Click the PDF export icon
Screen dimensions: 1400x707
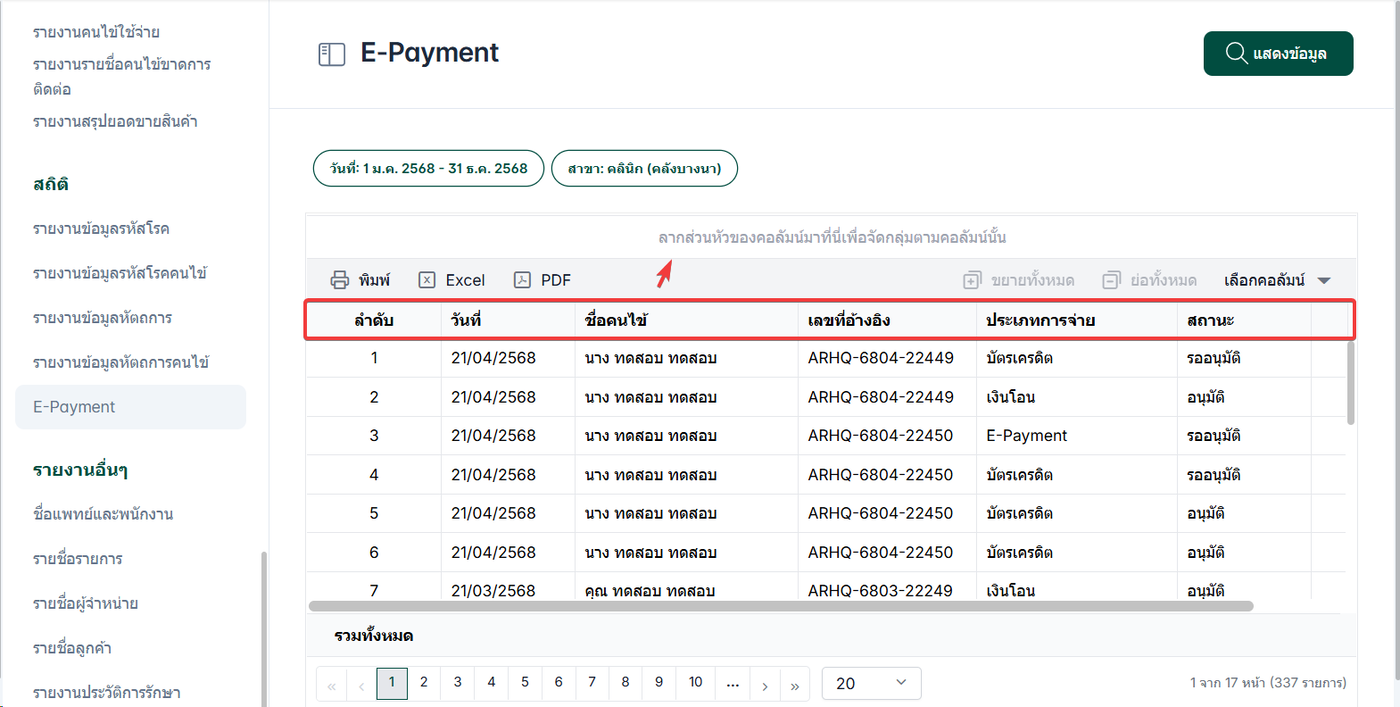tap(522, 280)
